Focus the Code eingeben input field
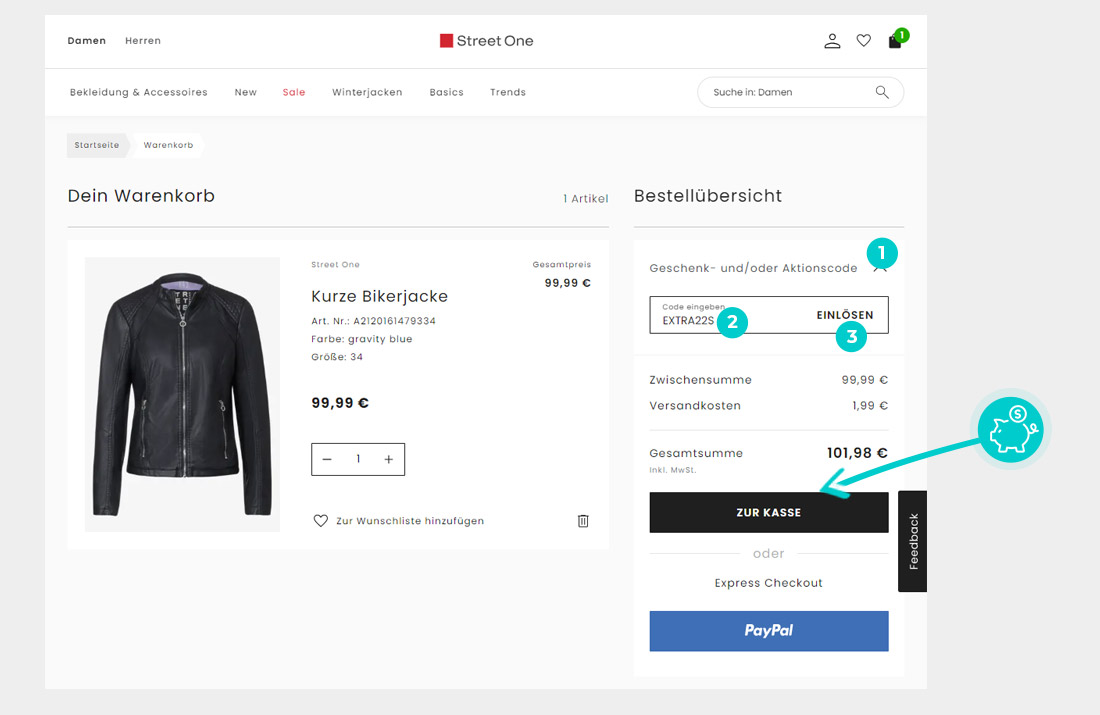This screenshot has height=715, width=1100. (x=730, y=315)
